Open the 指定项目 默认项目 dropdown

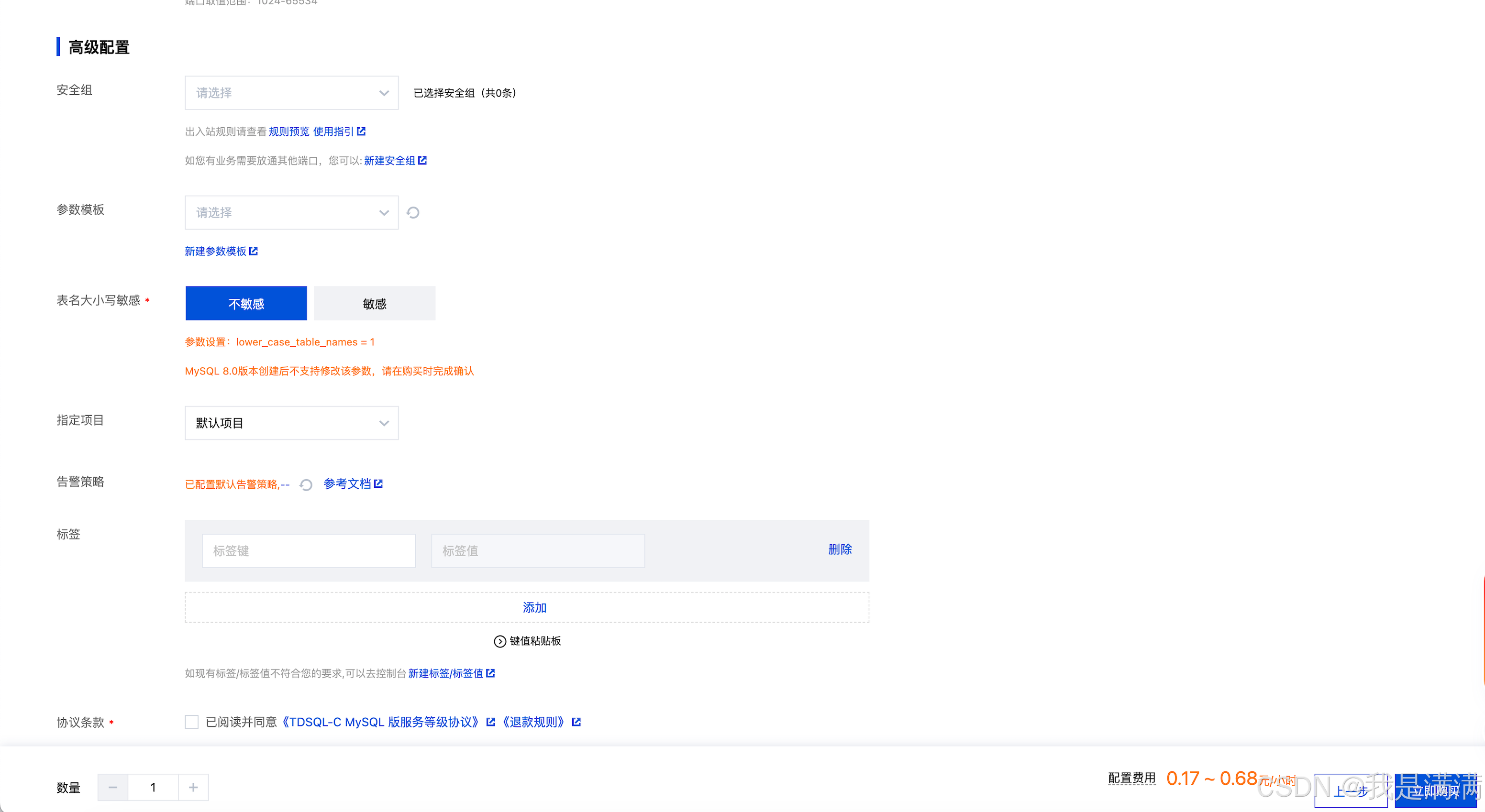tap(291, 423)
